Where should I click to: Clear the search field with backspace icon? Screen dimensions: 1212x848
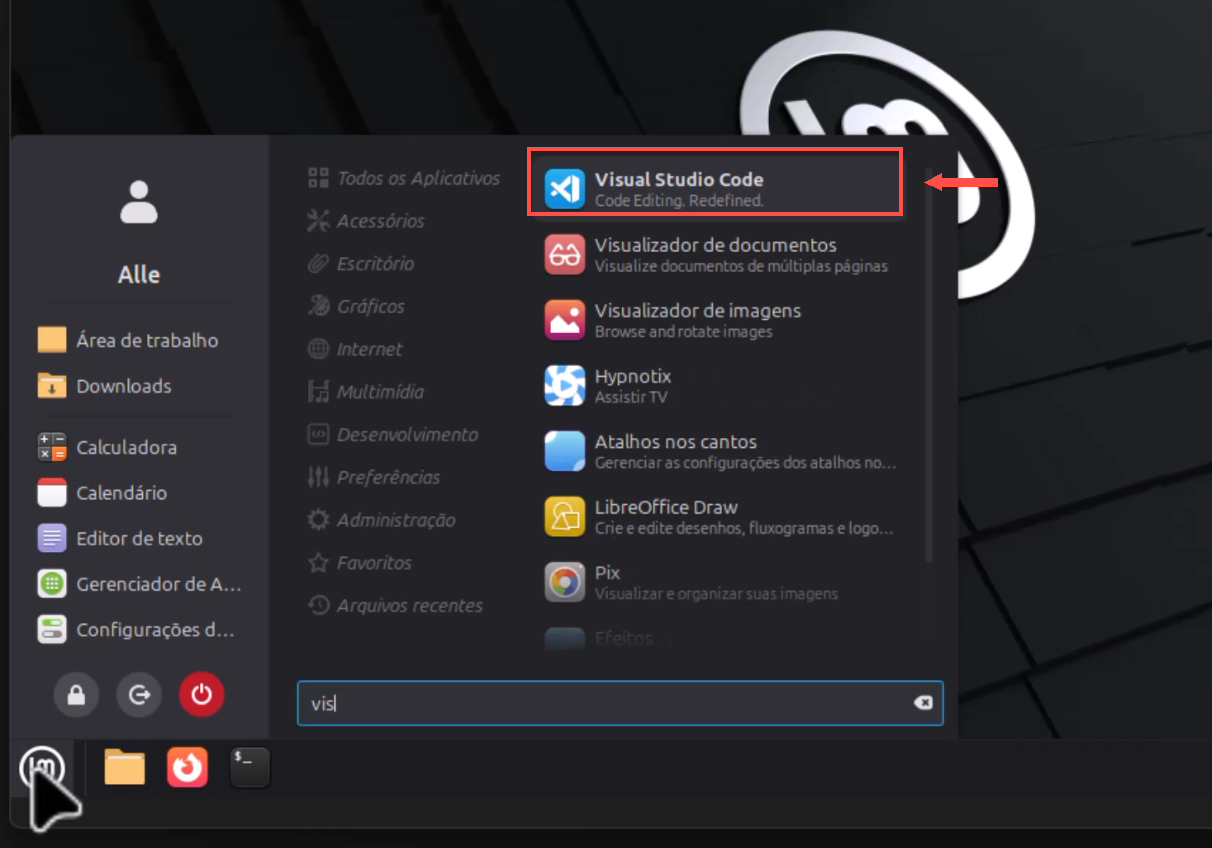pos(923,703)
